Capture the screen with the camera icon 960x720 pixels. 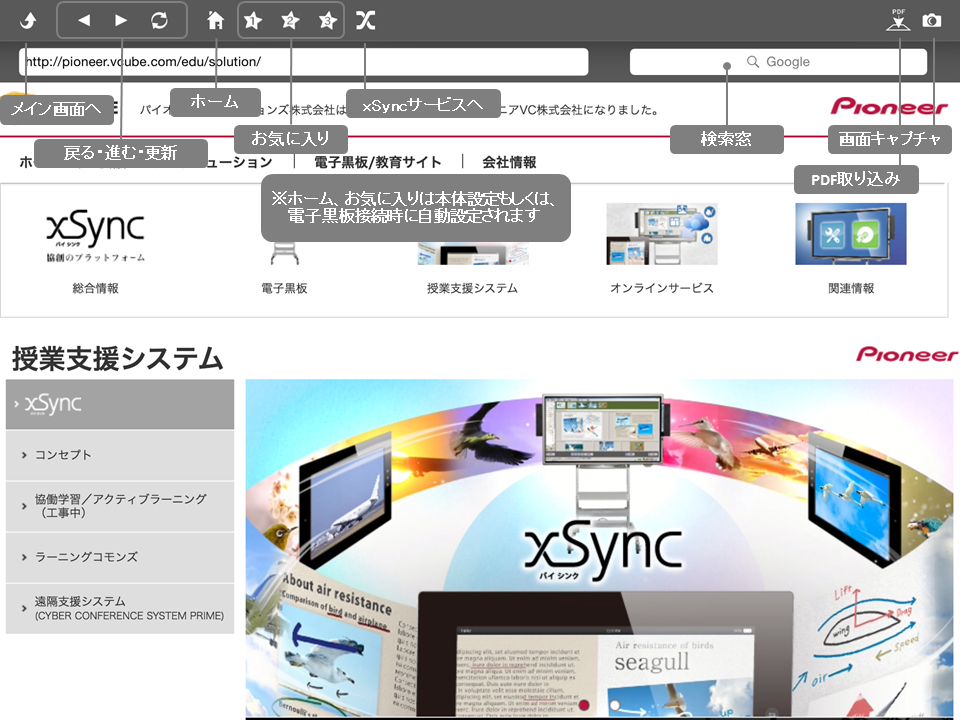point(932,20)
